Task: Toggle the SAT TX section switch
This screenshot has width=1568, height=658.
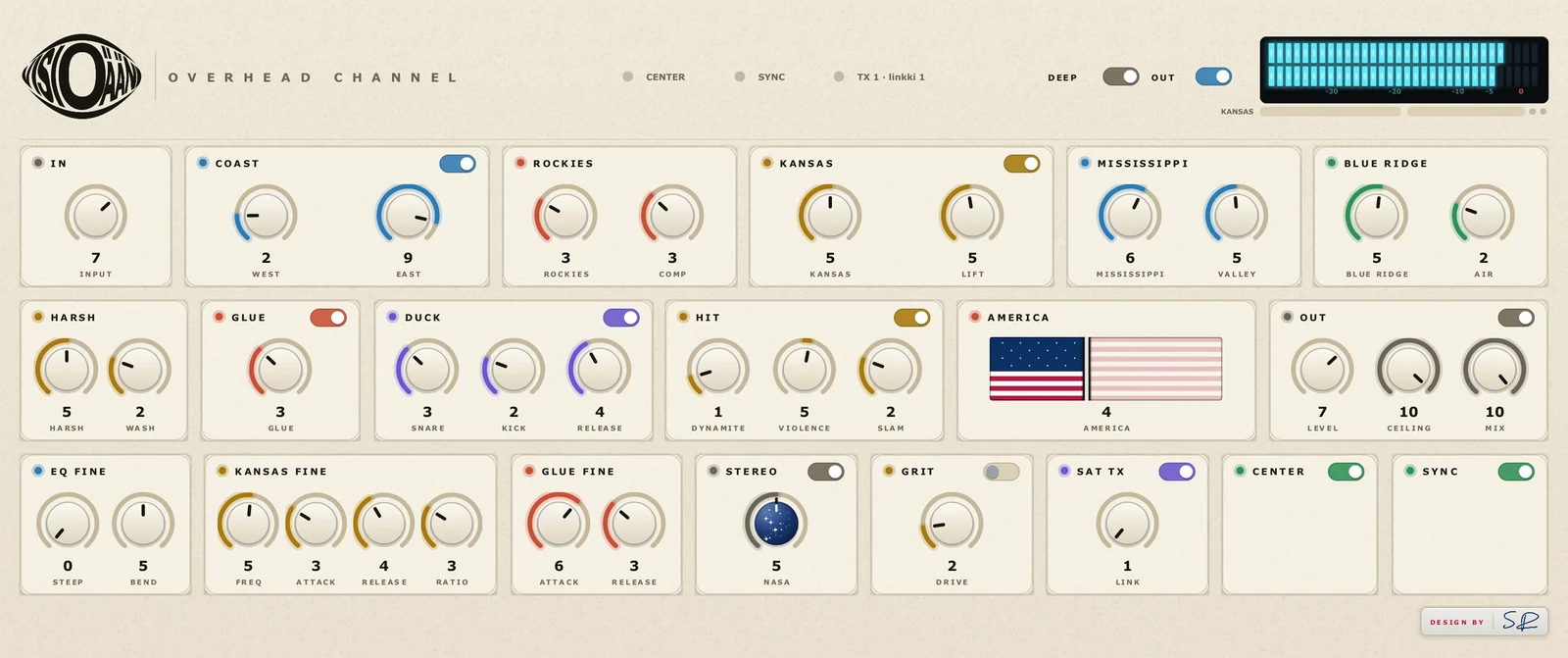Action: [x=1177, y=472]
